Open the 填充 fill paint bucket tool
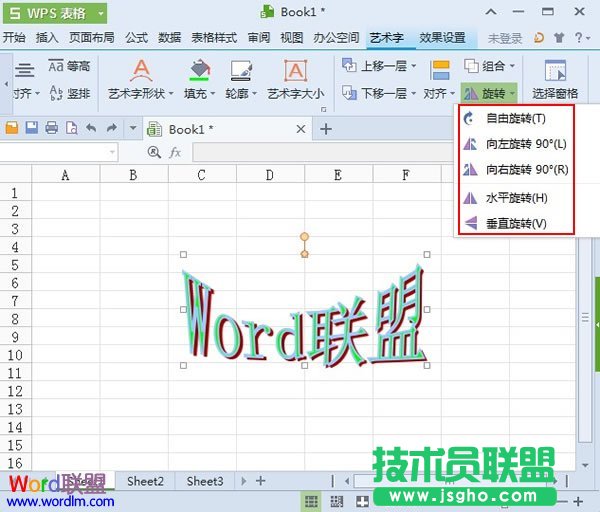The image size is (600, 512). (199, 71)
